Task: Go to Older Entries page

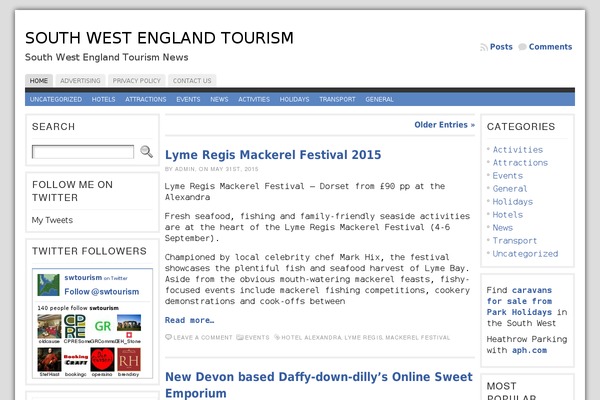Action: click(x=445, y=125)
